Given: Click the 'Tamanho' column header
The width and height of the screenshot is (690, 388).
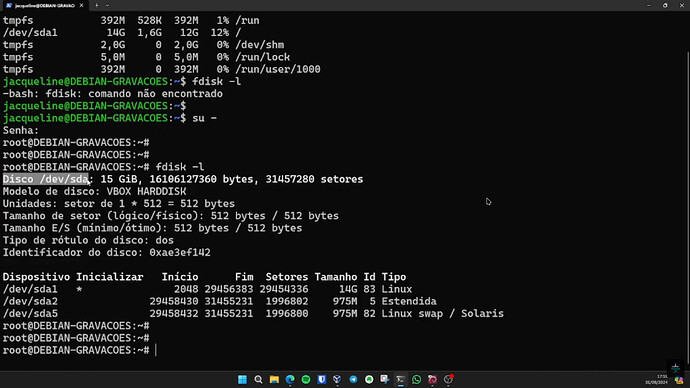Looking at the screenshot, I should pos(335,277).
